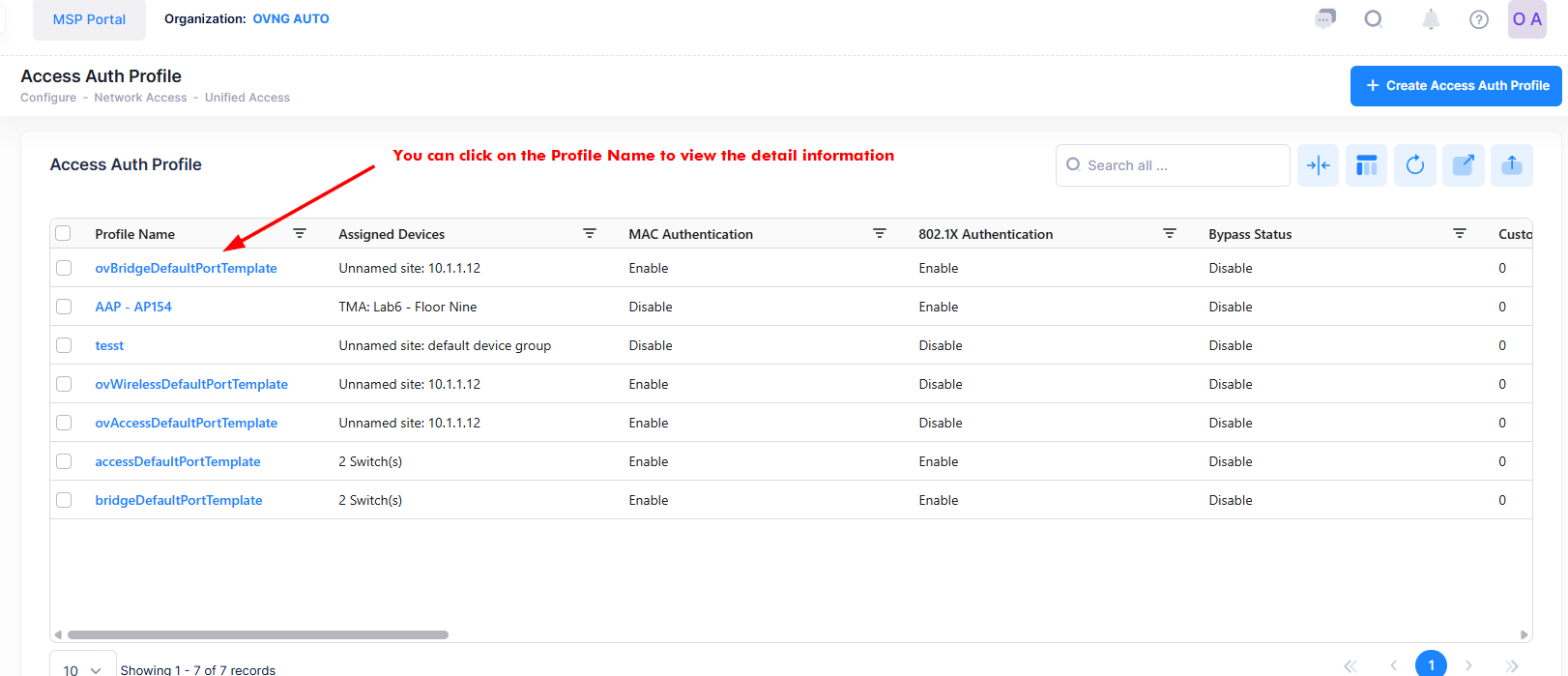Click the global search magnifier in header
Viewport: 1568px width, 676px height.
tap(1373, 19)
